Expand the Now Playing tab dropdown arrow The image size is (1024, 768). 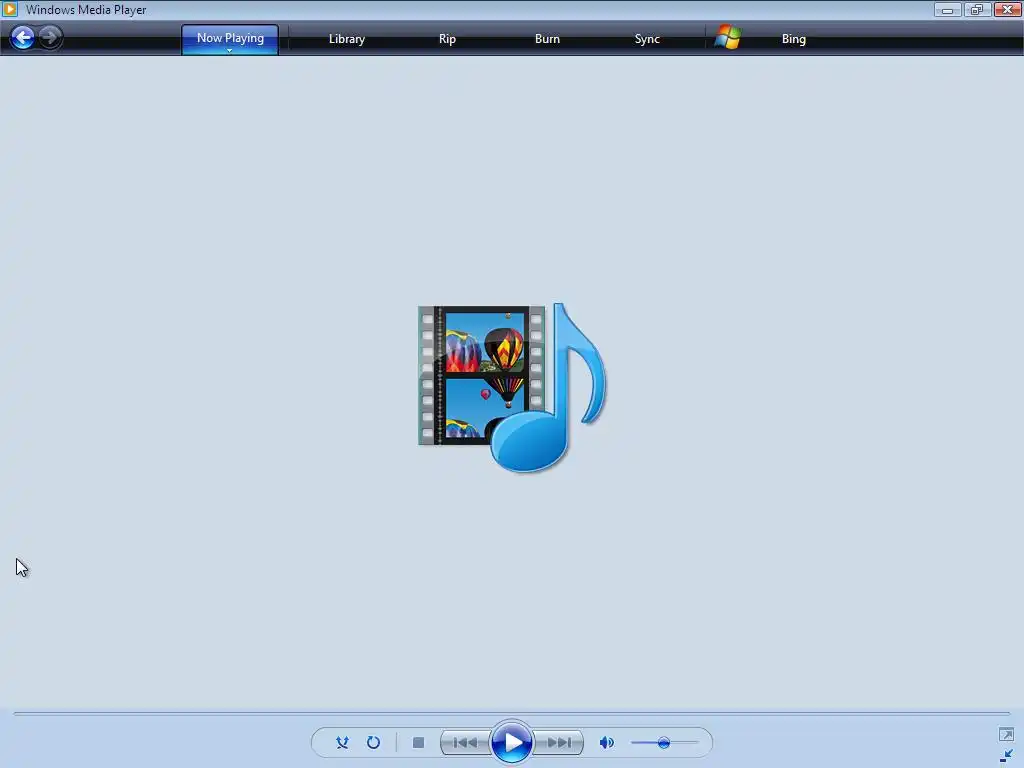[230, 51]
